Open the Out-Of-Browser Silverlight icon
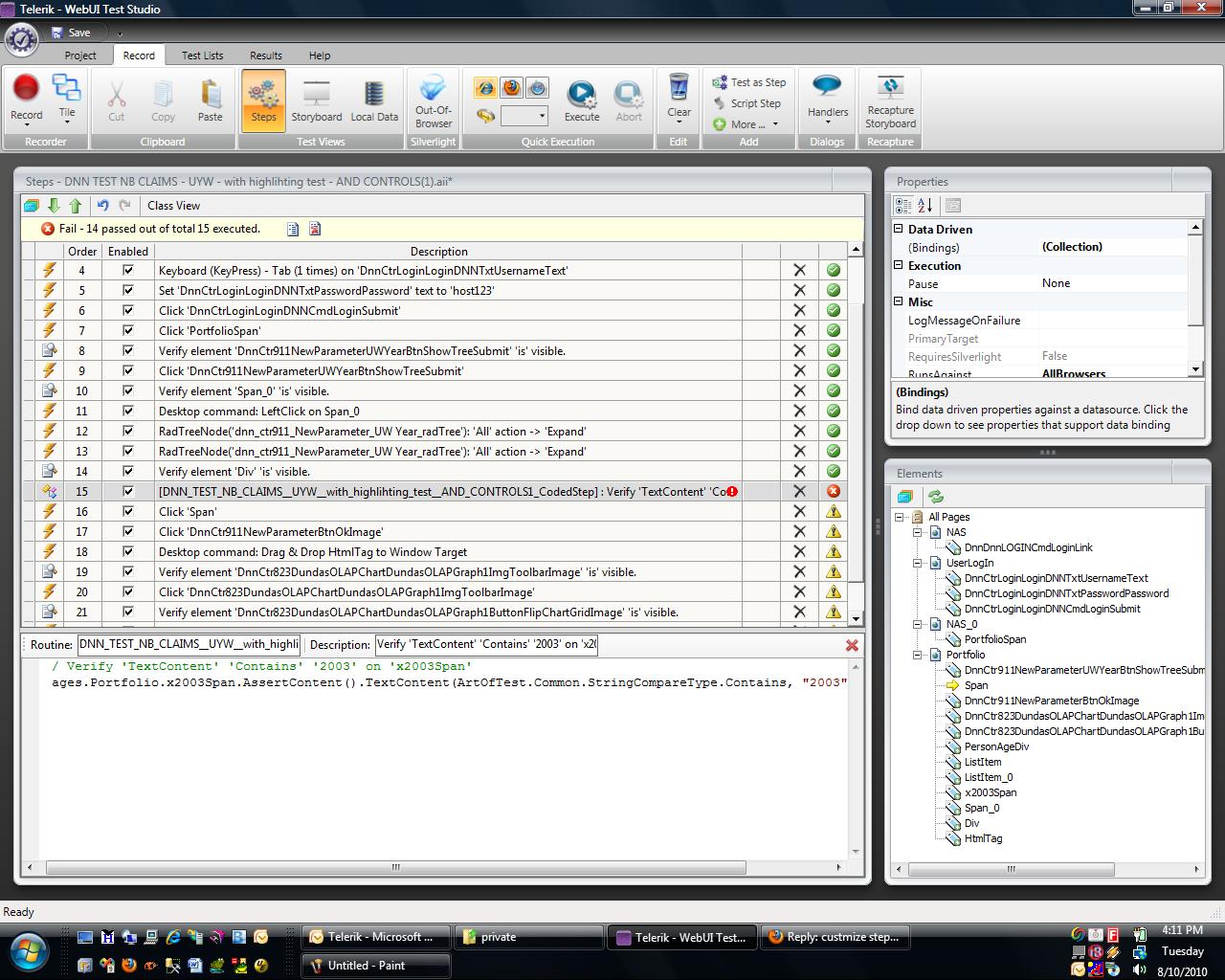 coord(433,101)
